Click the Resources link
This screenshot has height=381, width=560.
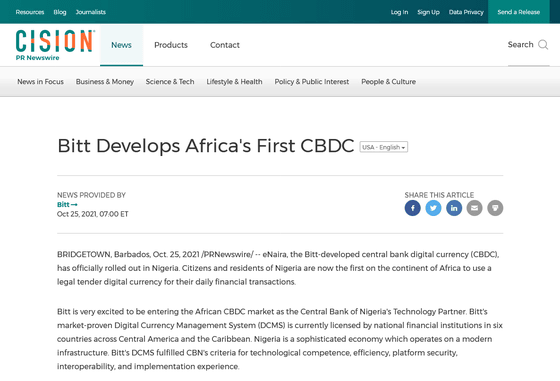[x=30, y=12]
